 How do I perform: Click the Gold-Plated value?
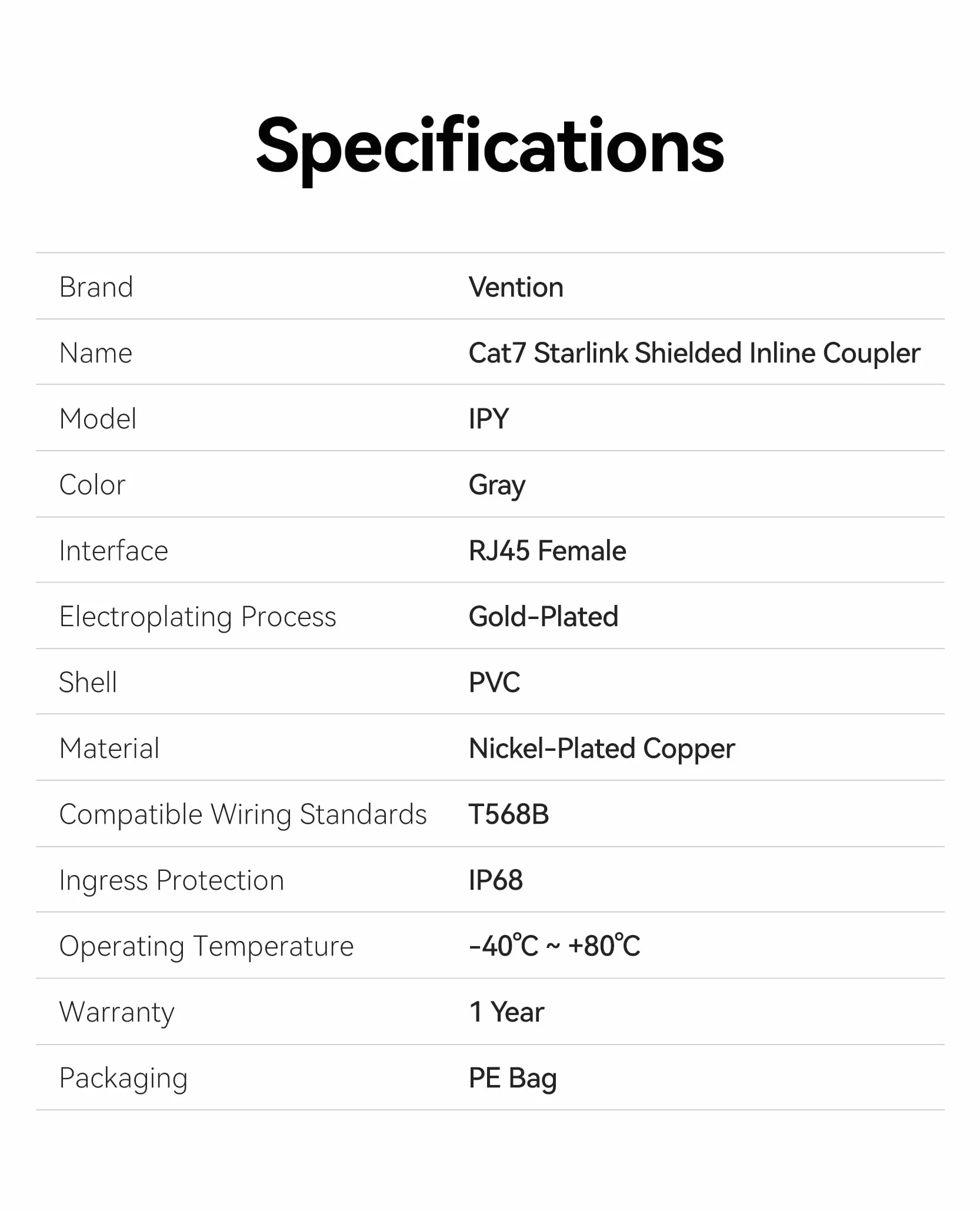tap(544, 617)
